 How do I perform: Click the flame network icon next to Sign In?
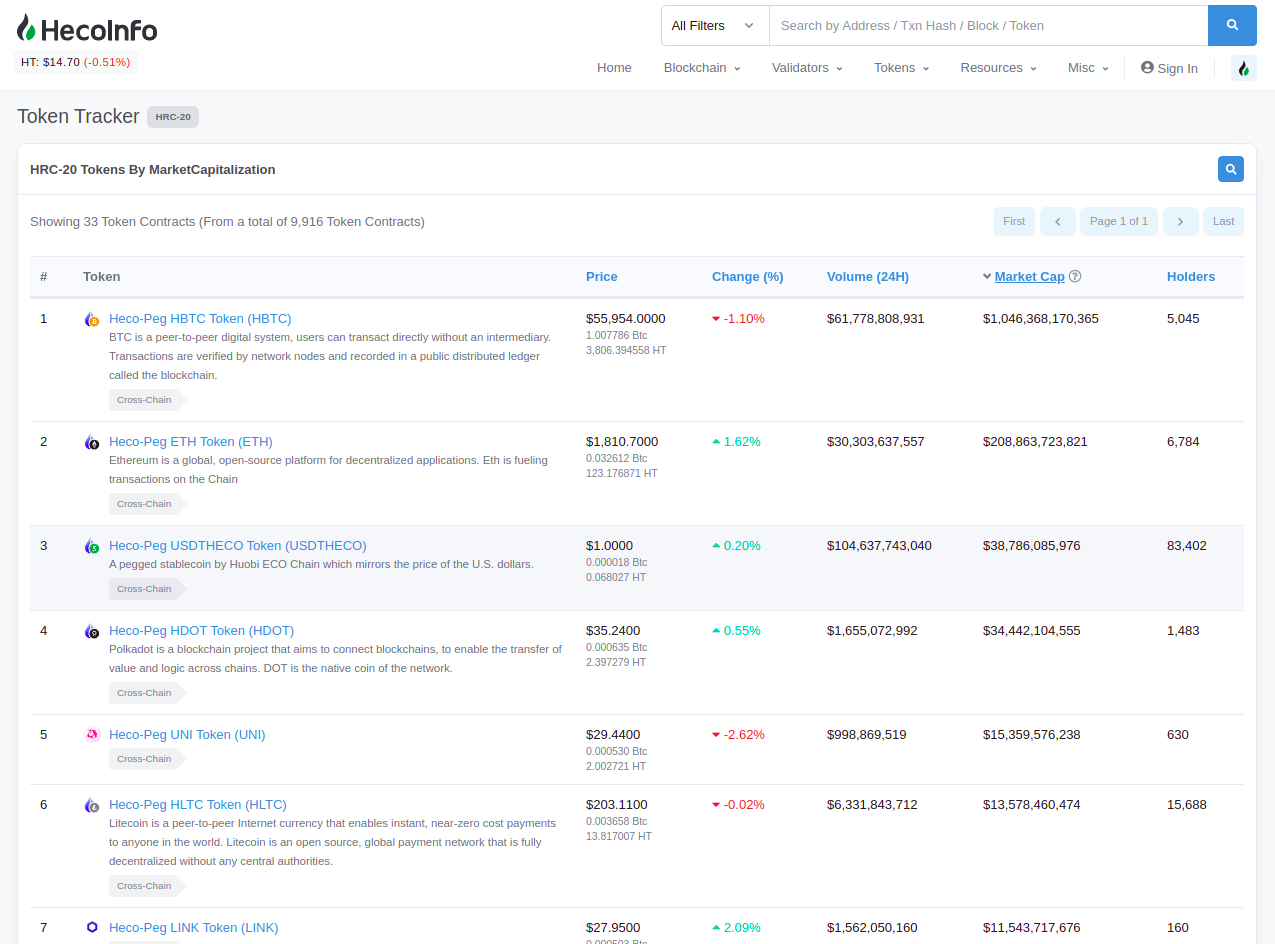point(1243,68)
